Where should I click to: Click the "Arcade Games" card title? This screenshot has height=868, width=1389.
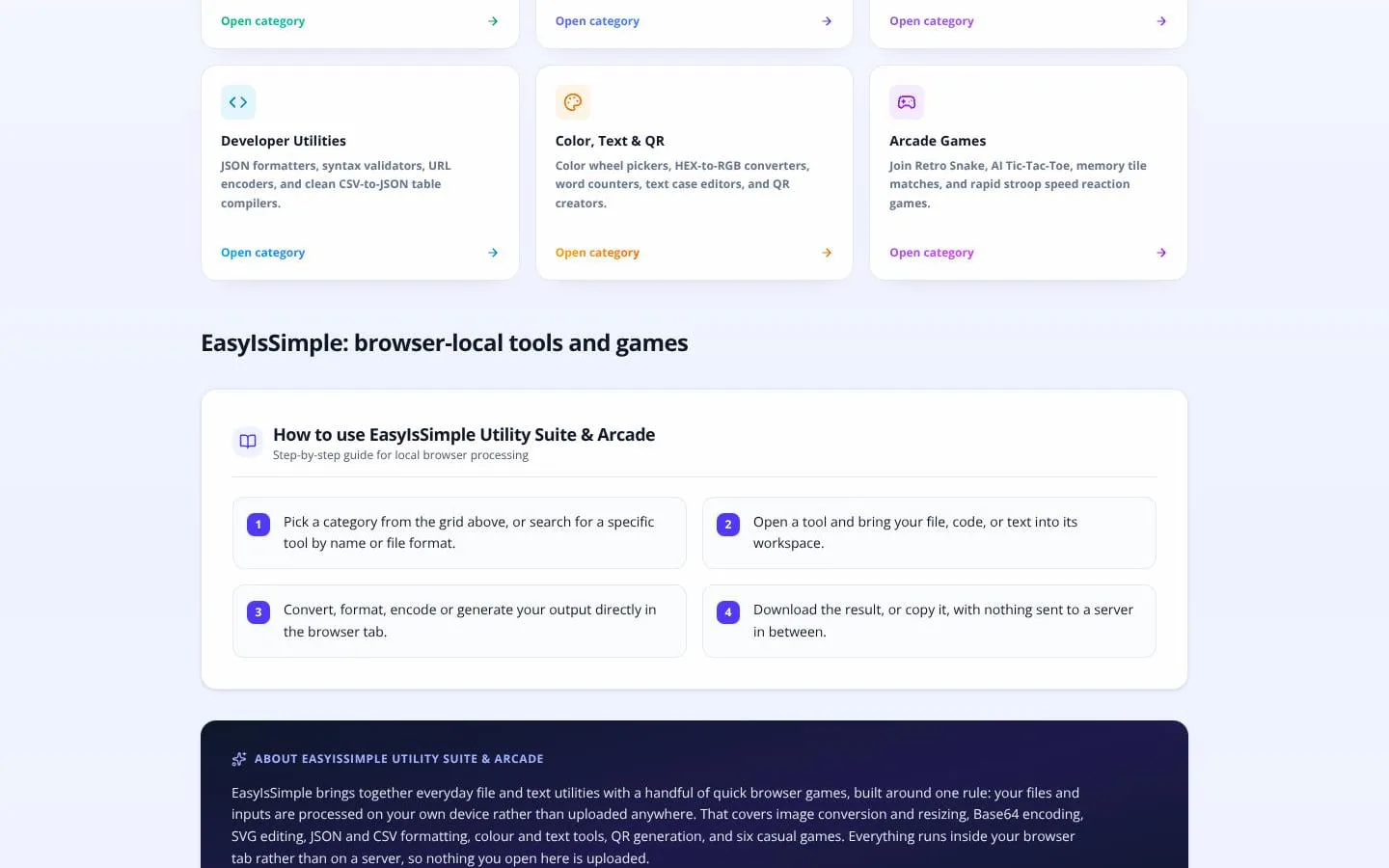[x=938, y=141]
